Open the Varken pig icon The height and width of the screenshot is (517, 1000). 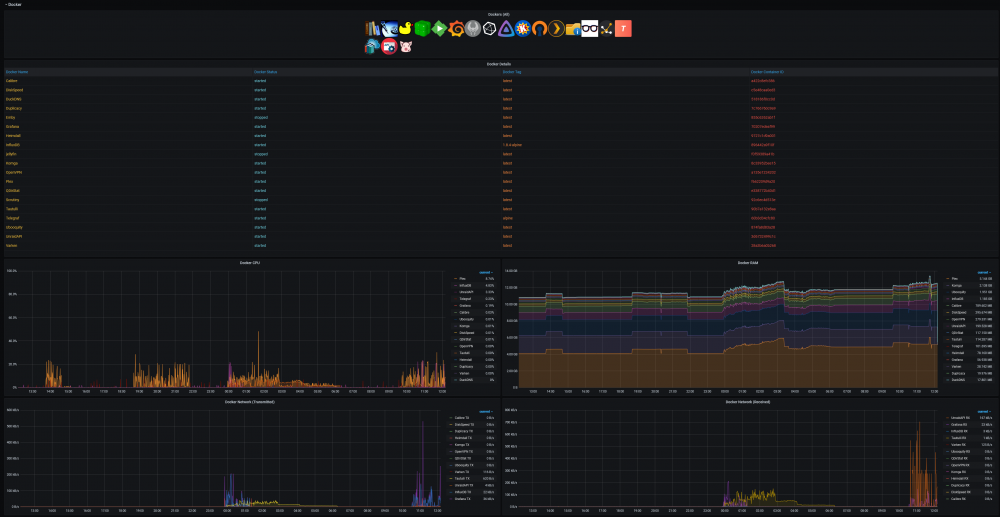tap(406, 47)
